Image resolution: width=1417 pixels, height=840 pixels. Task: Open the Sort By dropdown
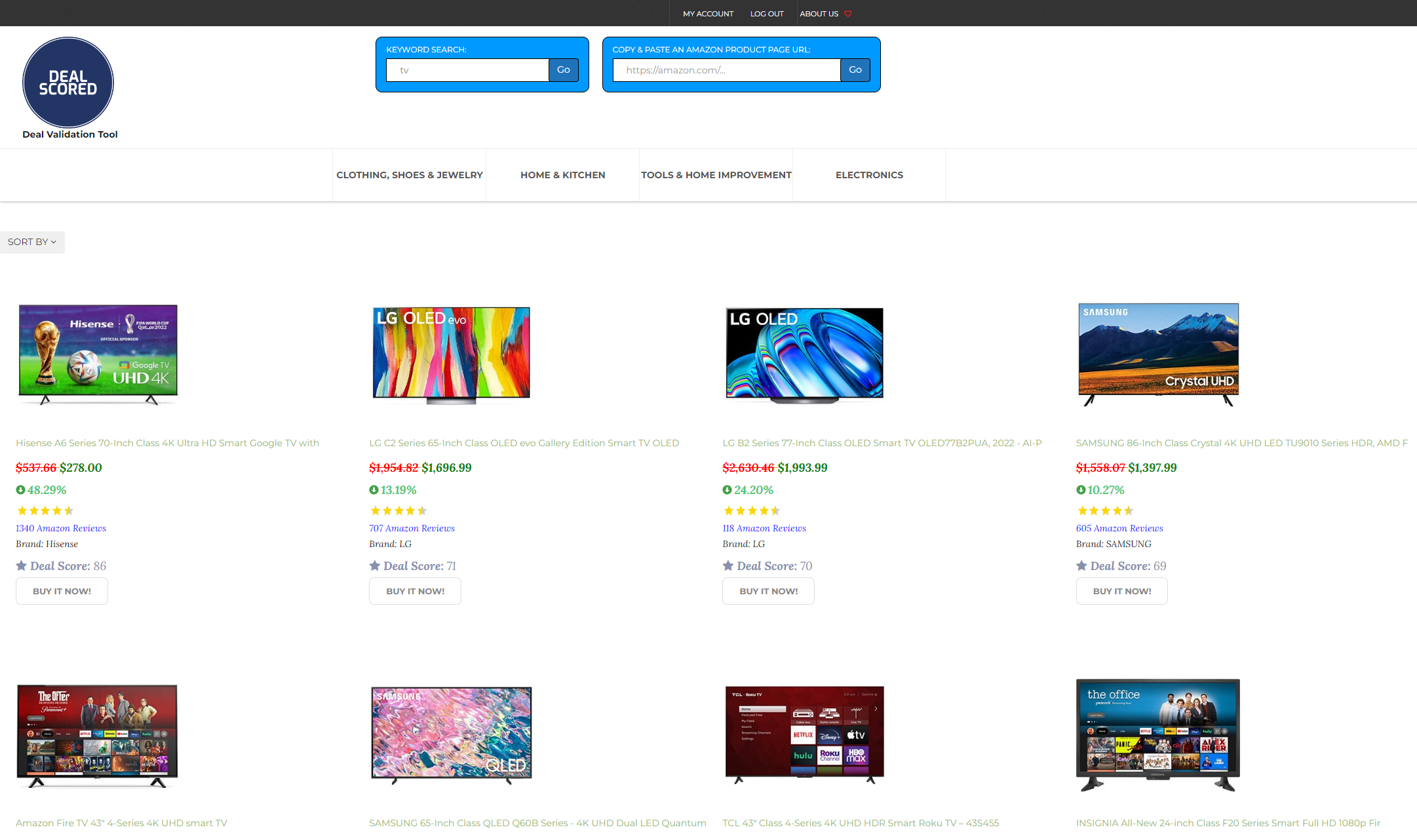point(32,242)
